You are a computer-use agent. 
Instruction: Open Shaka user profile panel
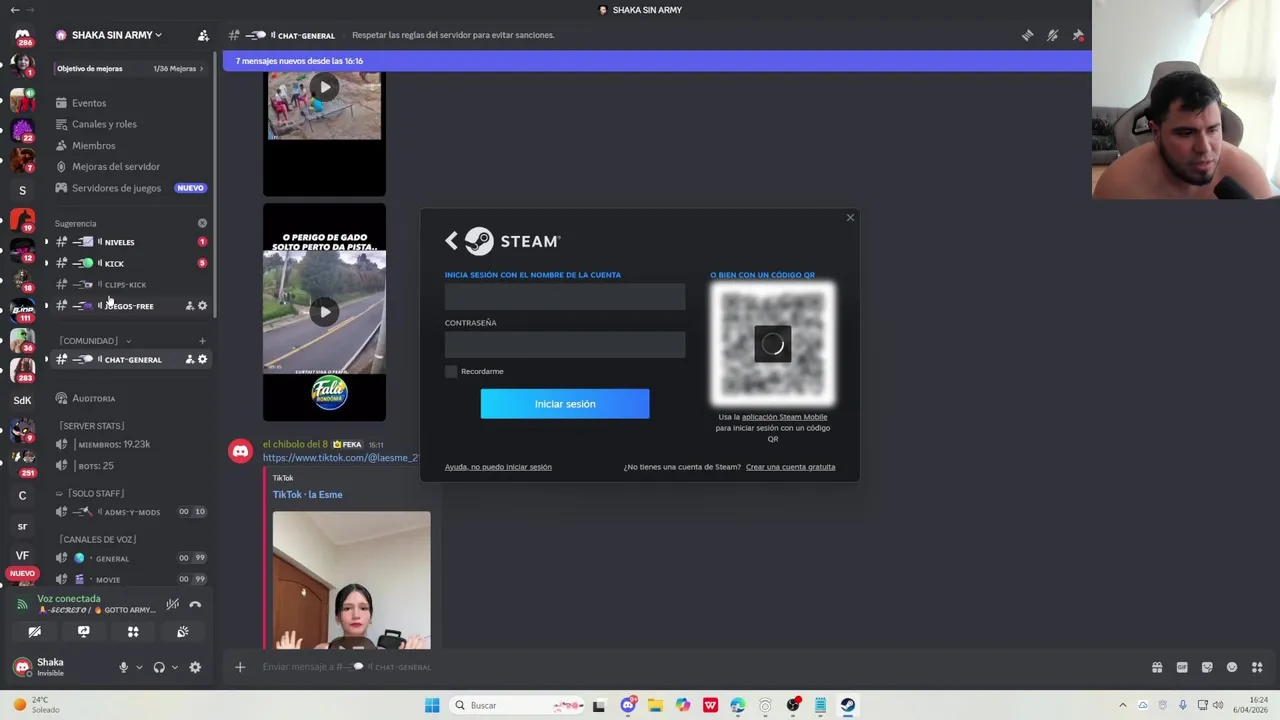(x=60, y=667)
